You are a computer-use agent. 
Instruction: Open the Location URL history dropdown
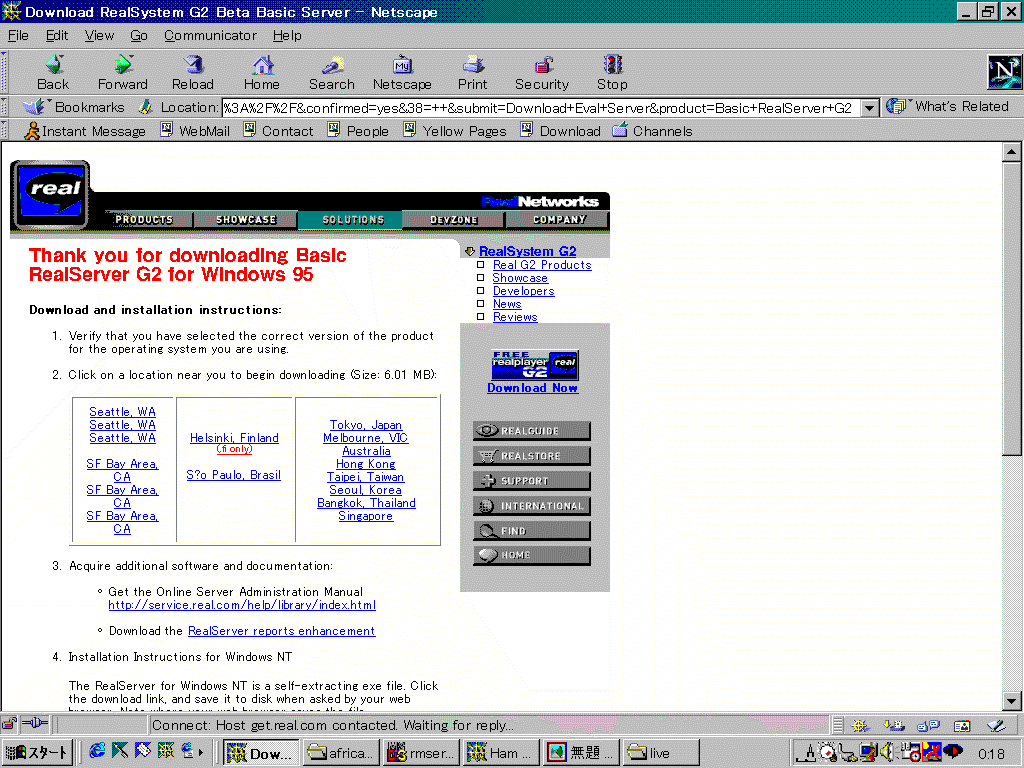point(869,108)
